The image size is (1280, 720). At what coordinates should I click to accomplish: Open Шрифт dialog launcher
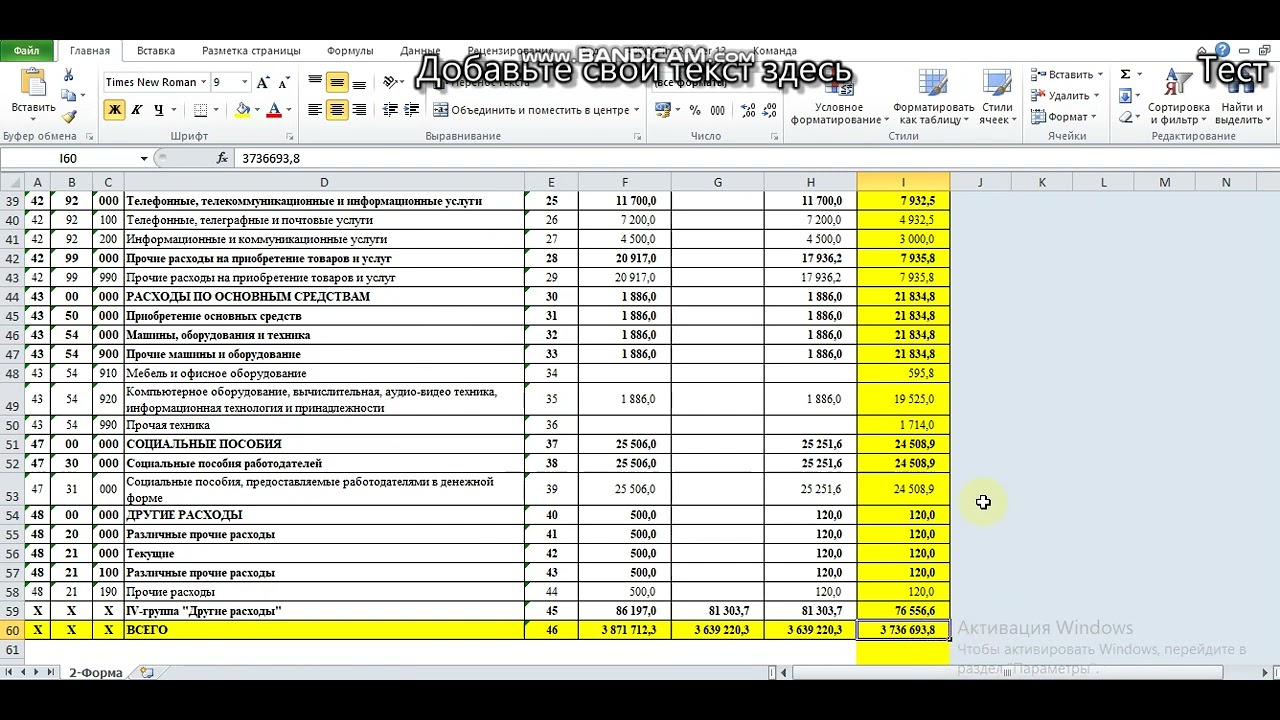tap(291, 137)
